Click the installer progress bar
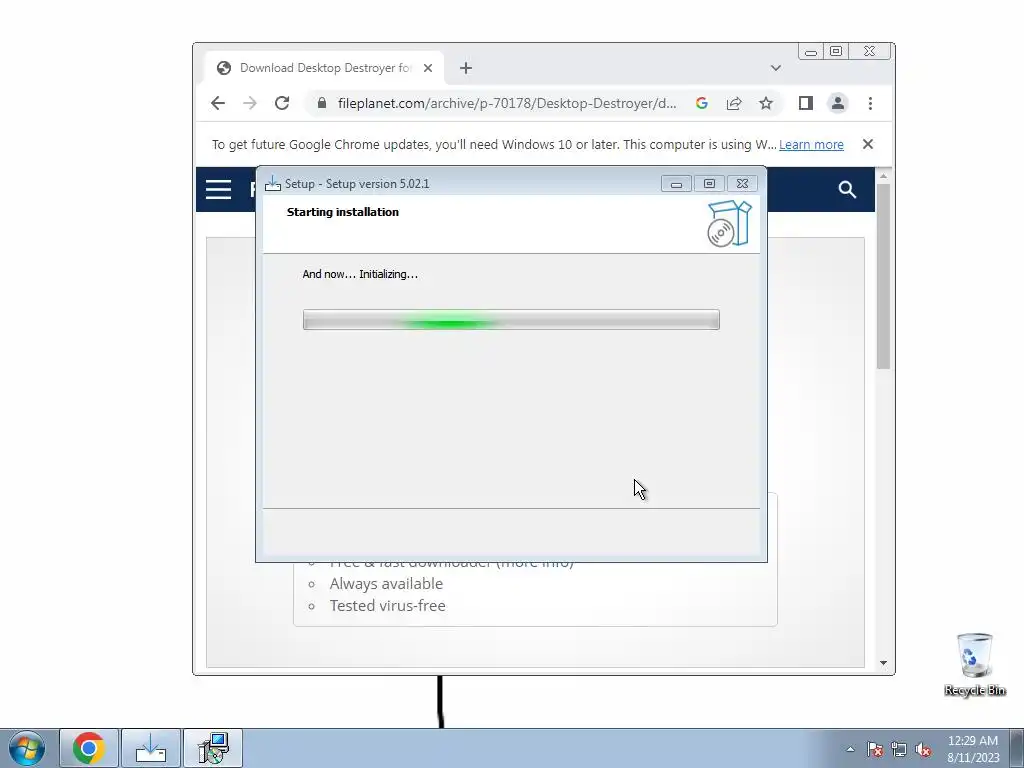 [511, 320]
